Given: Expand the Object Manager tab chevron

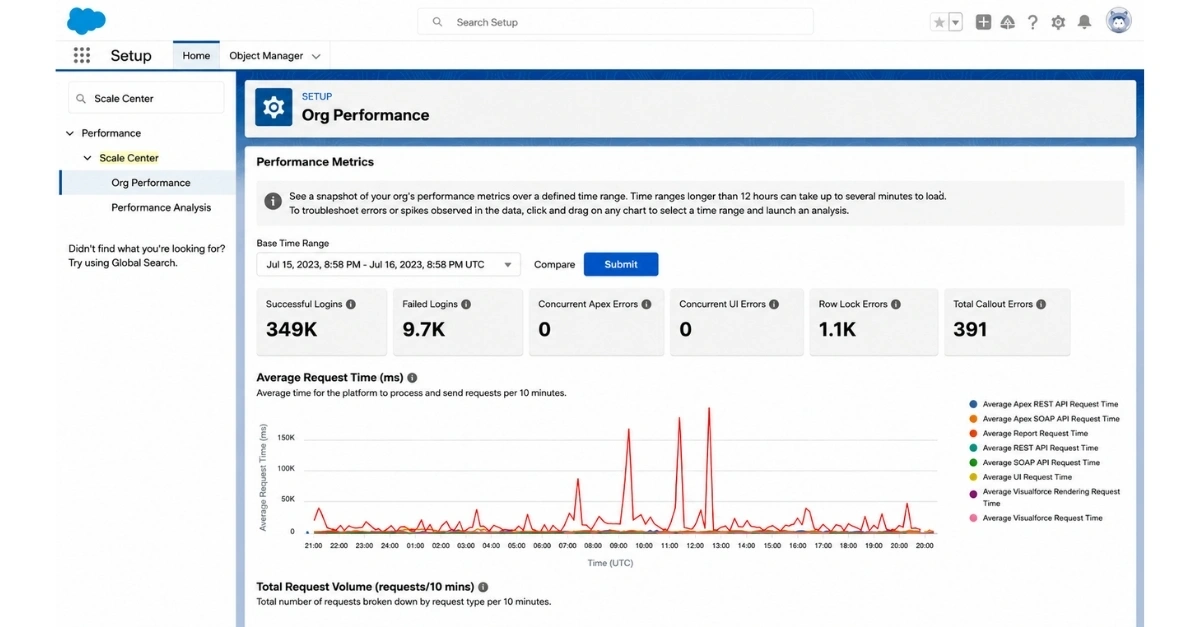Looking at the screenshot, I should point(316,57).
